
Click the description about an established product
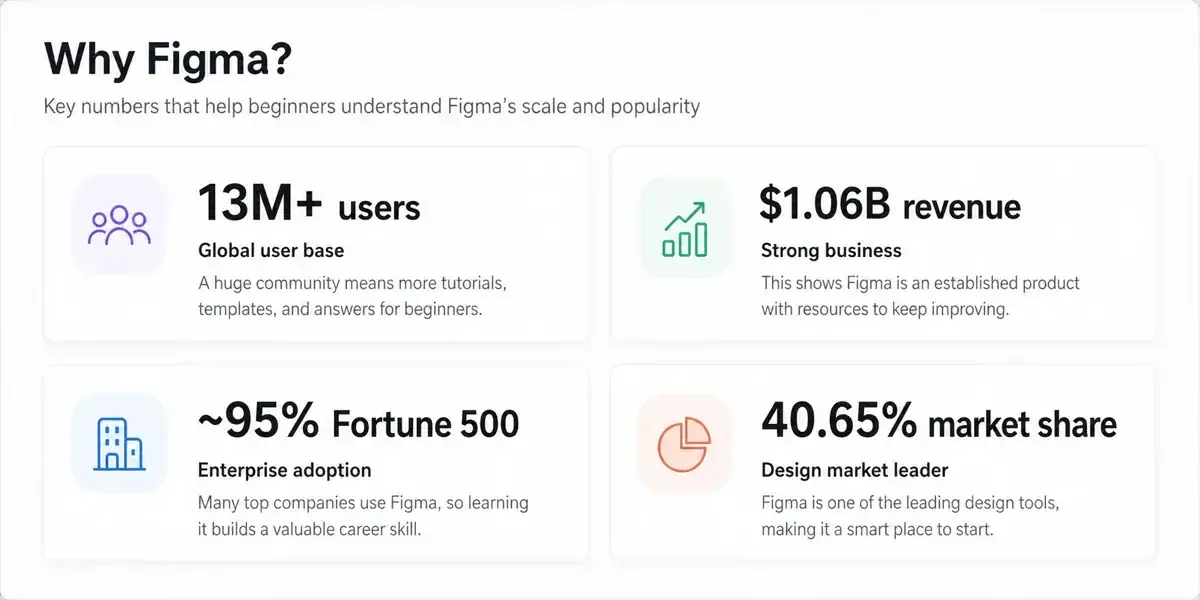[x=920, y=296]
